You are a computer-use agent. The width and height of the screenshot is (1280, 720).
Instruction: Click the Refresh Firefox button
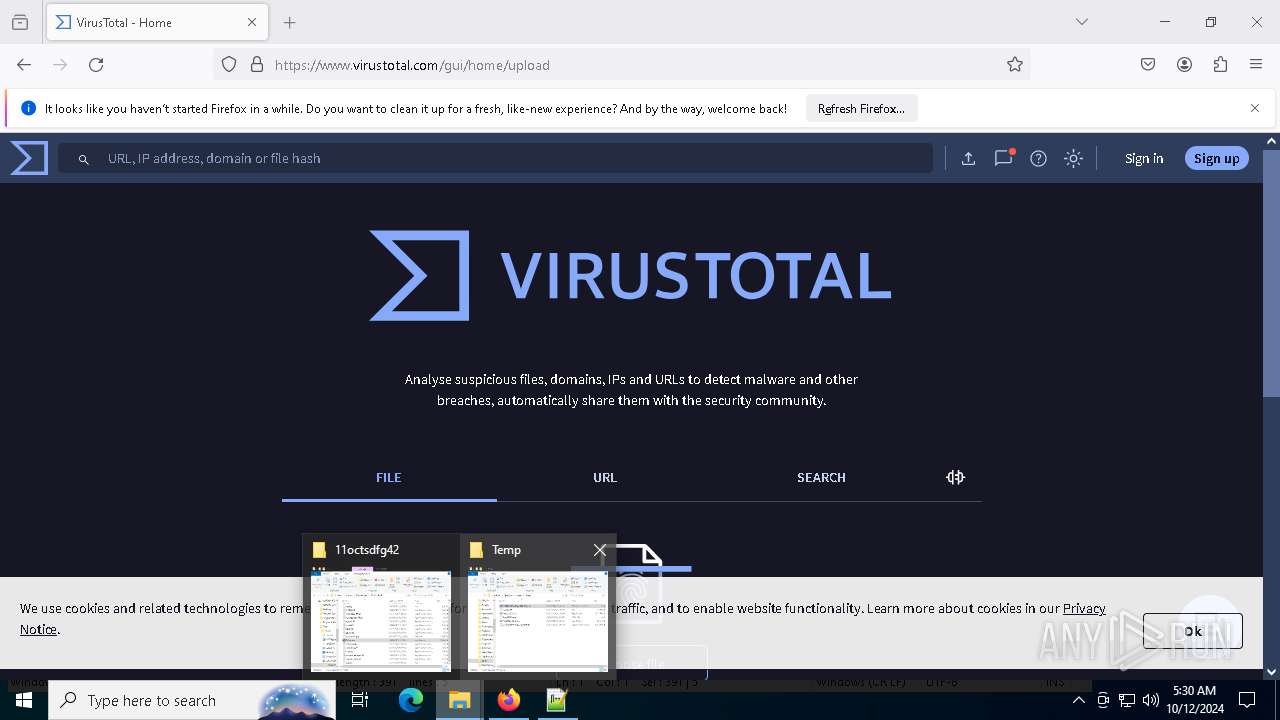click(x=861, y=109)
